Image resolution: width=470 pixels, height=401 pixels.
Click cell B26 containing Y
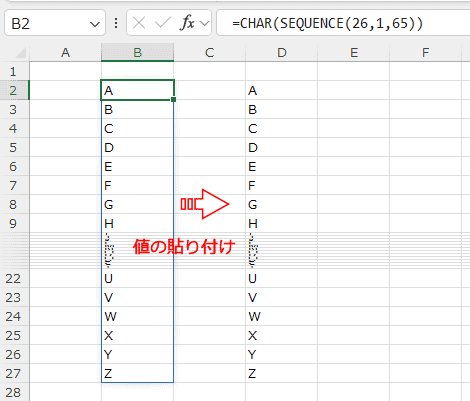[137, 354]
